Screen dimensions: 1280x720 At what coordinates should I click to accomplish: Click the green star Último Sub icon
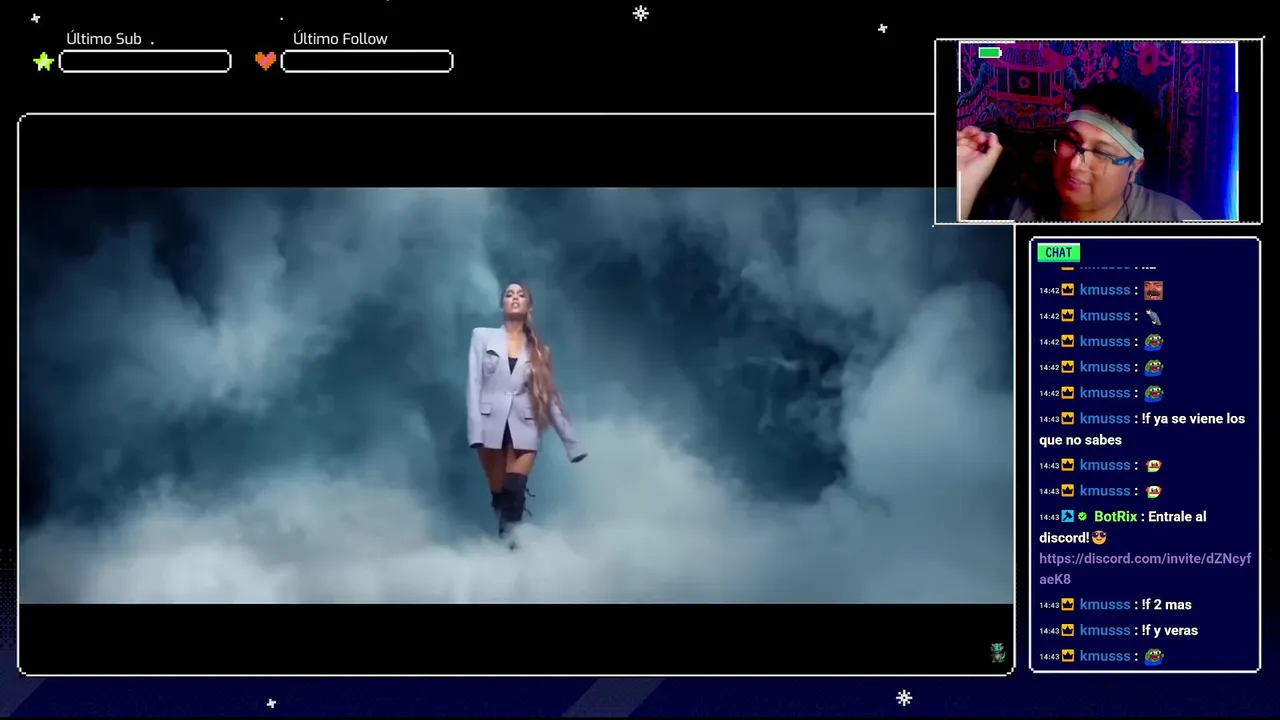(44, 62)
